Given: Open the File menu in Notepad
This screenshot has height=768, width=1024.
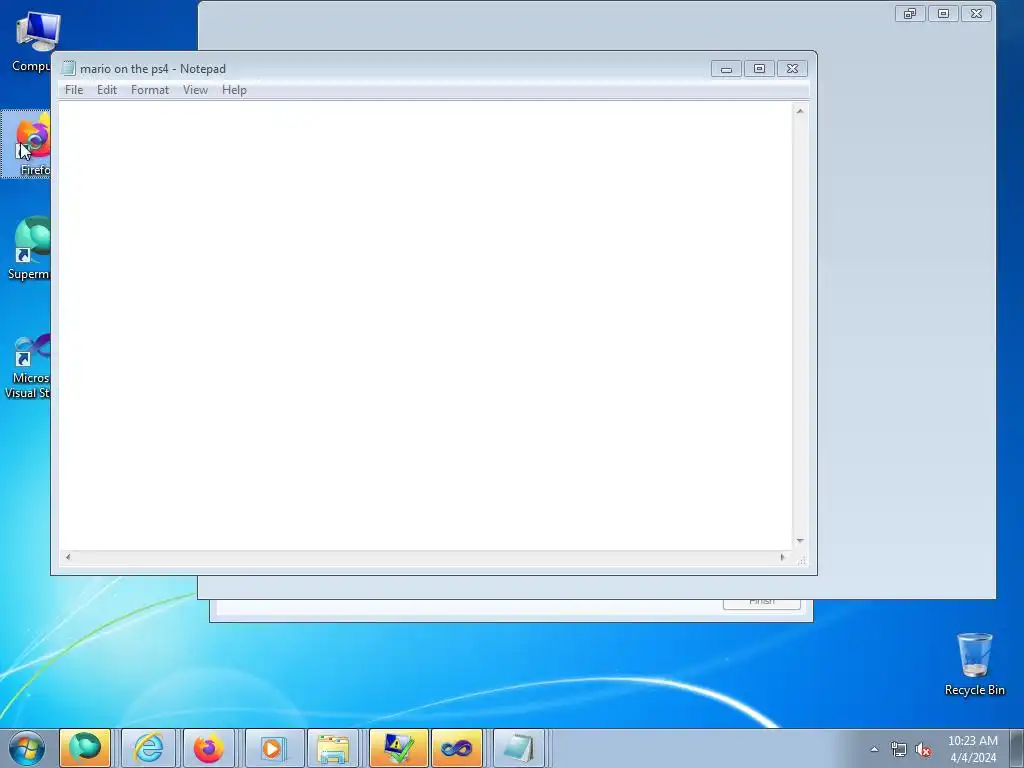Looking at the screenshot, I should (74, 90).
